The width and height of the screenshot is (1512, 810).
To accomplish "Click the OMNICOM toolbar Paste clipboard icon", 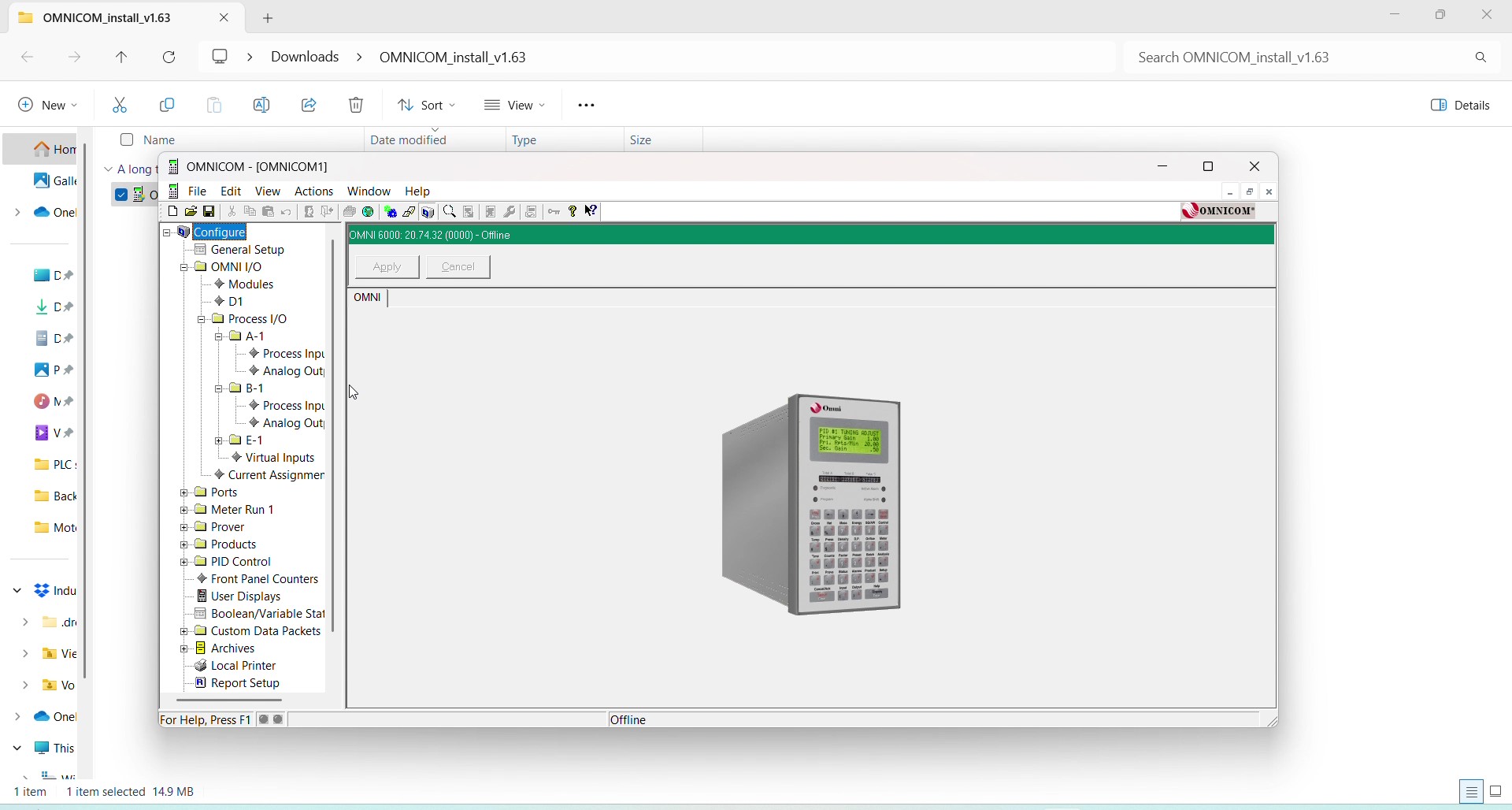I will (x=269, y=212).
